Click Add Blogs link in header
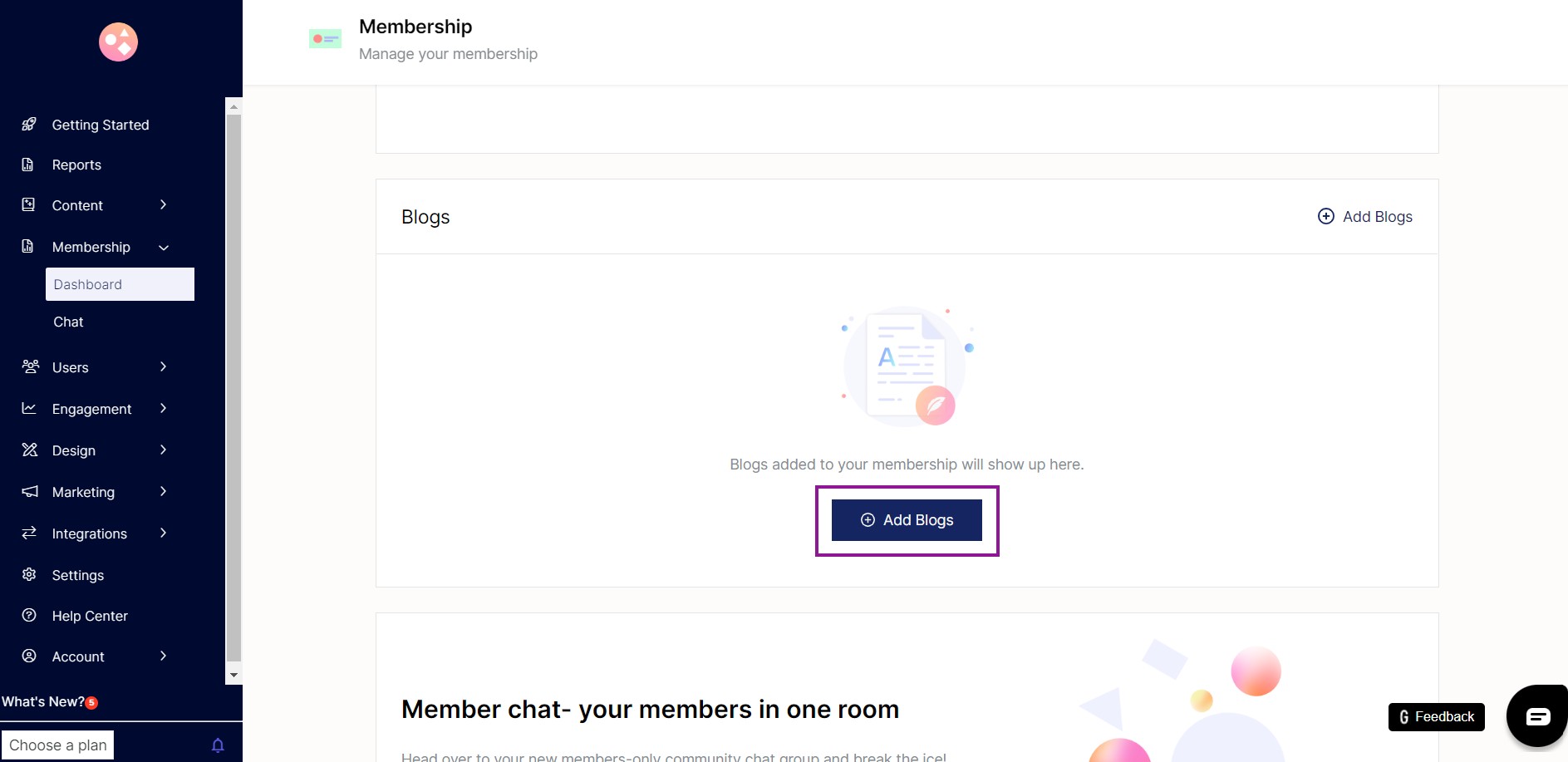The height and width of the screenshot is (762, 1568). 1365,217
